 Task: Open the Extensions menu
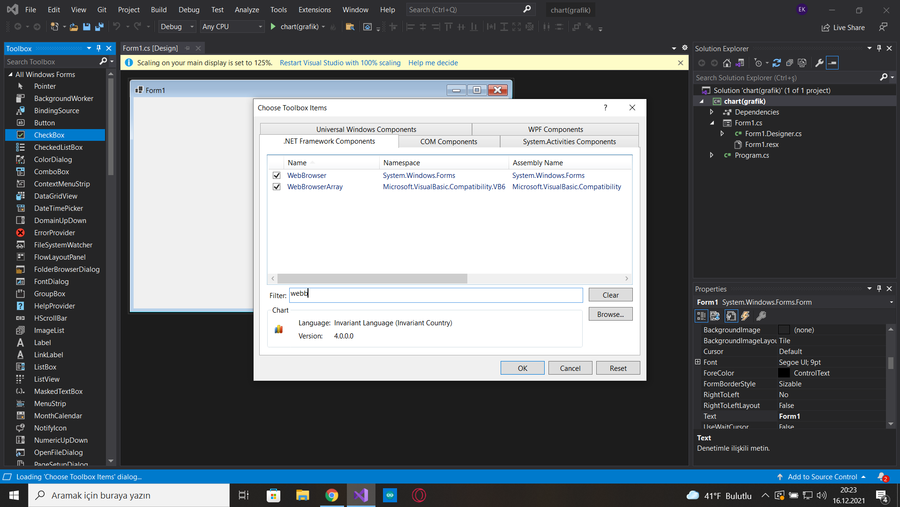click(314, 9)
